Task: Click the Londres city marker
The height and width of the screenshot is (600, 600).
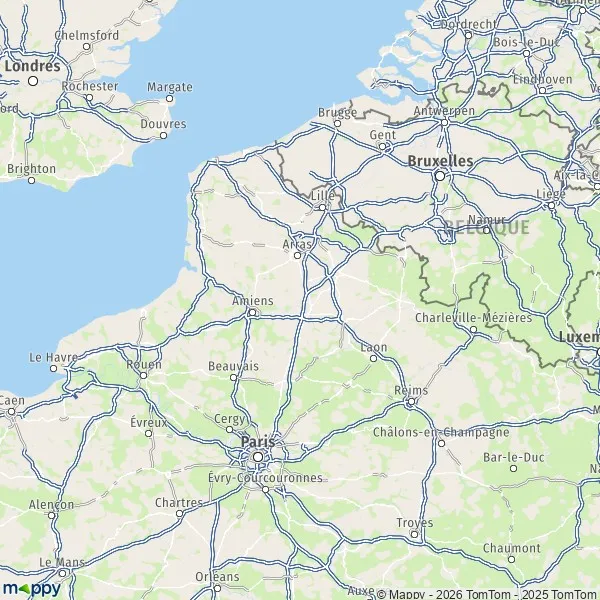Action: point(33,81)
